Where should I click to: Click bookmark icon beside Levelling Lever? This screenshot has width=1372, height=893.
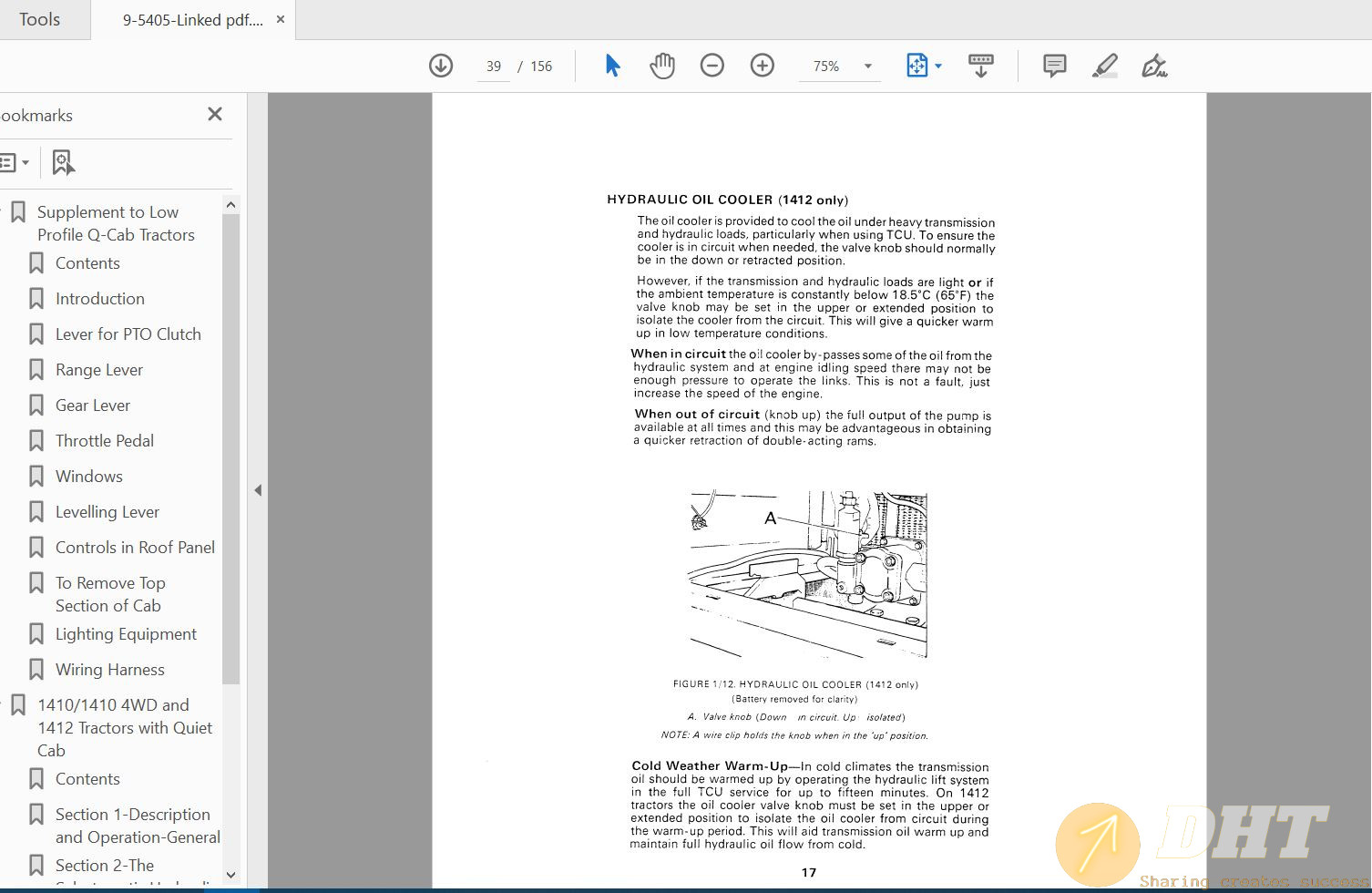36,512
